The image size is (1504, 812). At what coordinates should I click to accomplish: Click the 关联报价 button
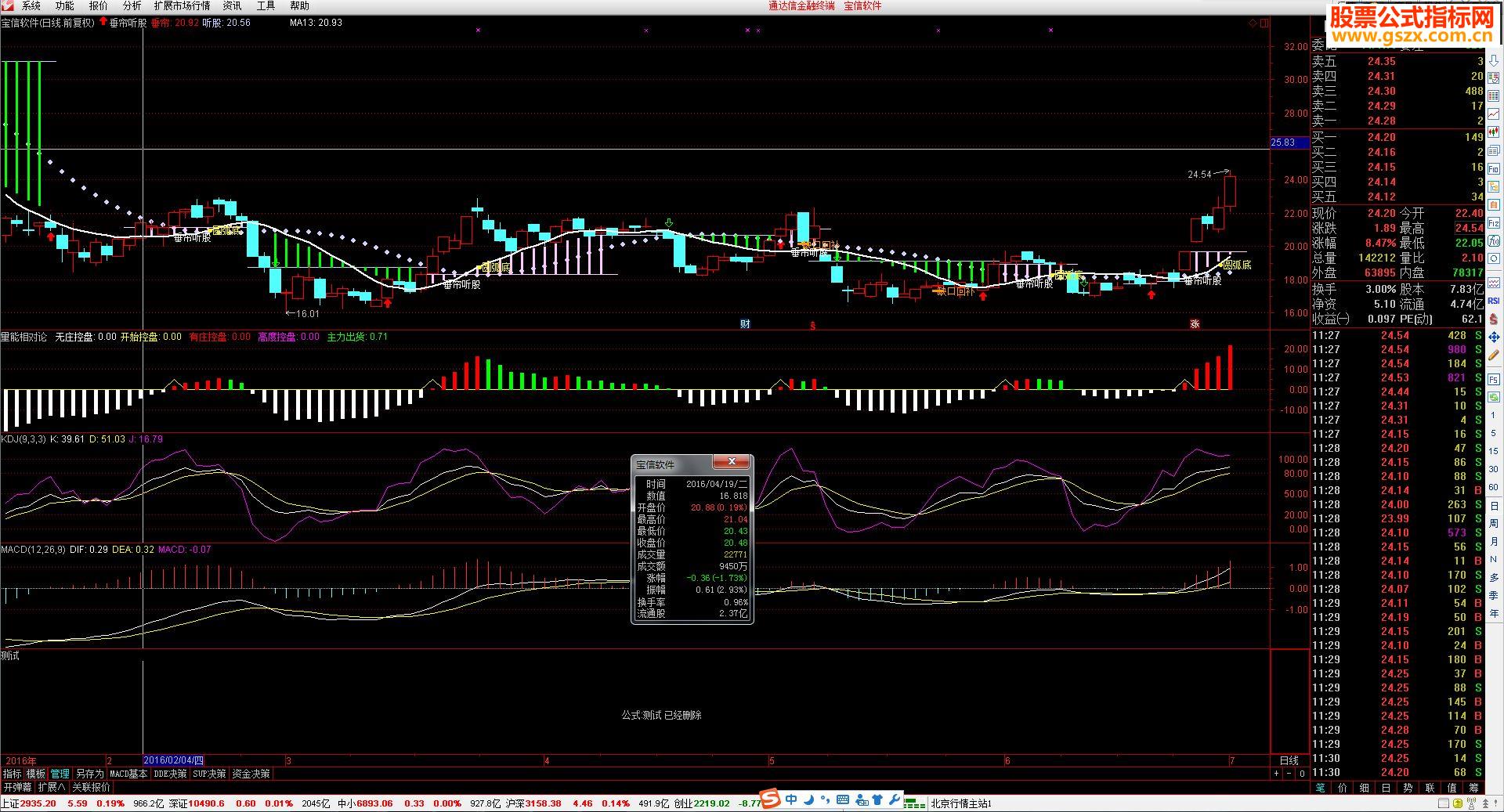[x=91, y=787]
